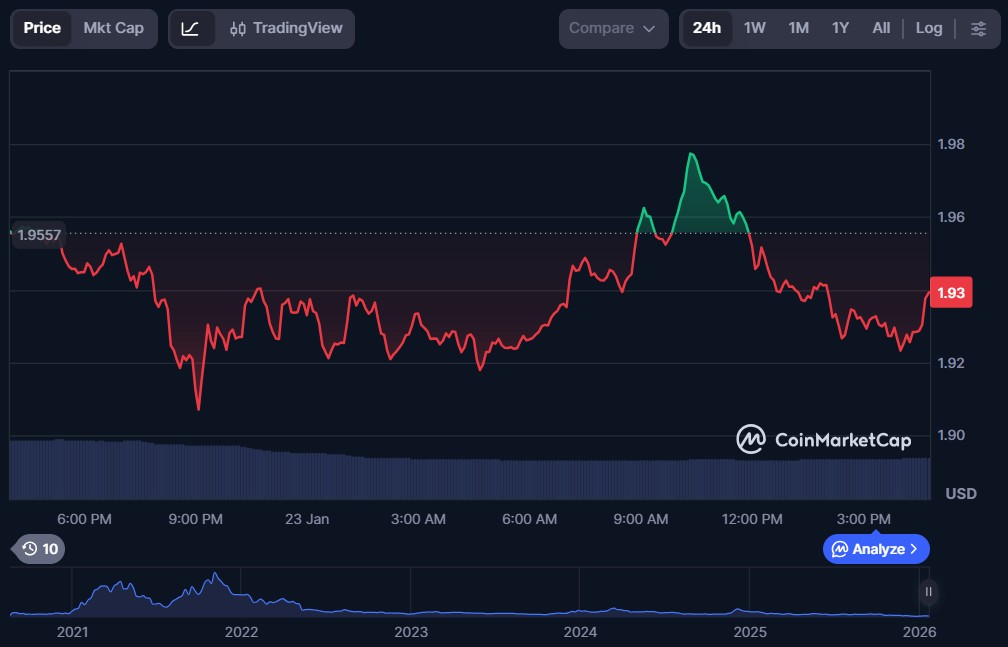Toggle the Mkt Cap view

click(x=113, y=28)
